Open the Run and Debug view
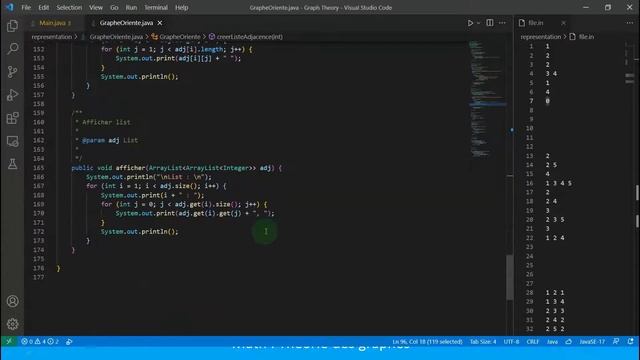 [x=12, y=95]
